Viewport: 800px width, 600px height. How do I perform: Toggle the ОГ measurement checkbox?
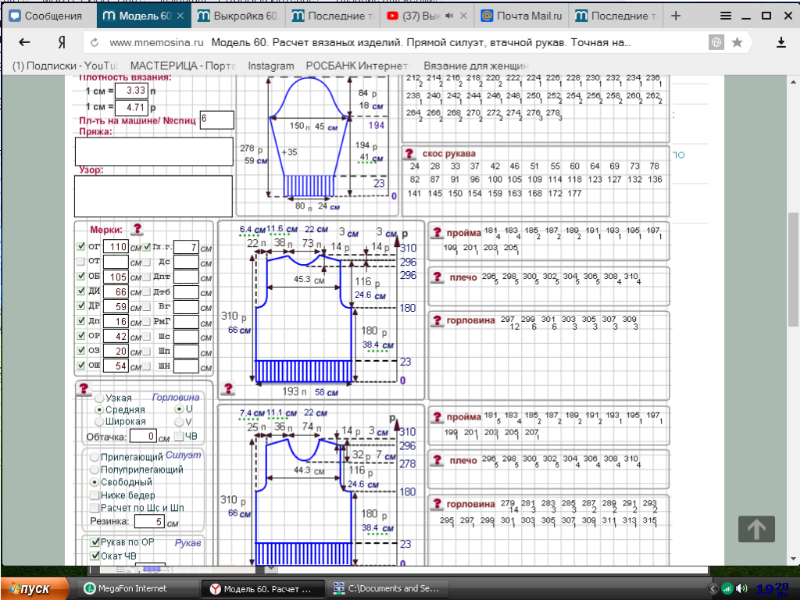point(83,246)
